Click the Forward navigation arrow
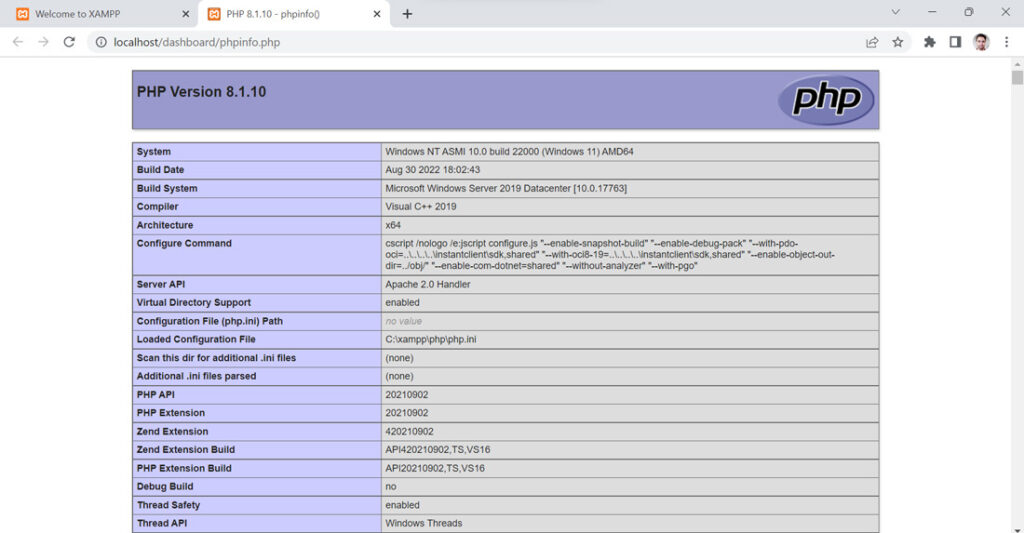This screenshot has height=533, width=1024. coord(43,42)
